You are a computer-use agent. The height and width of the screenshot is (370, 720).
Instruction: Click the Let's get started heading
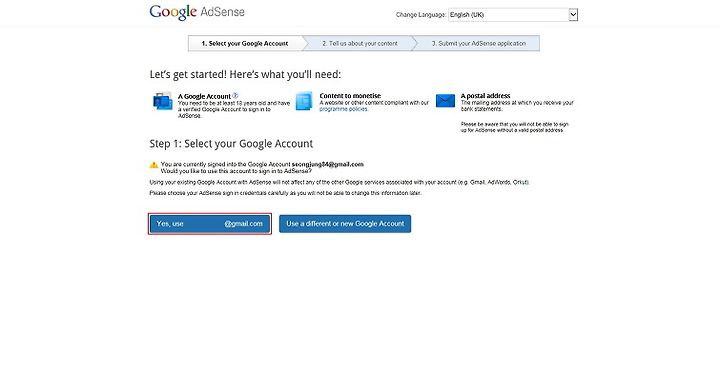pos(245,74)
